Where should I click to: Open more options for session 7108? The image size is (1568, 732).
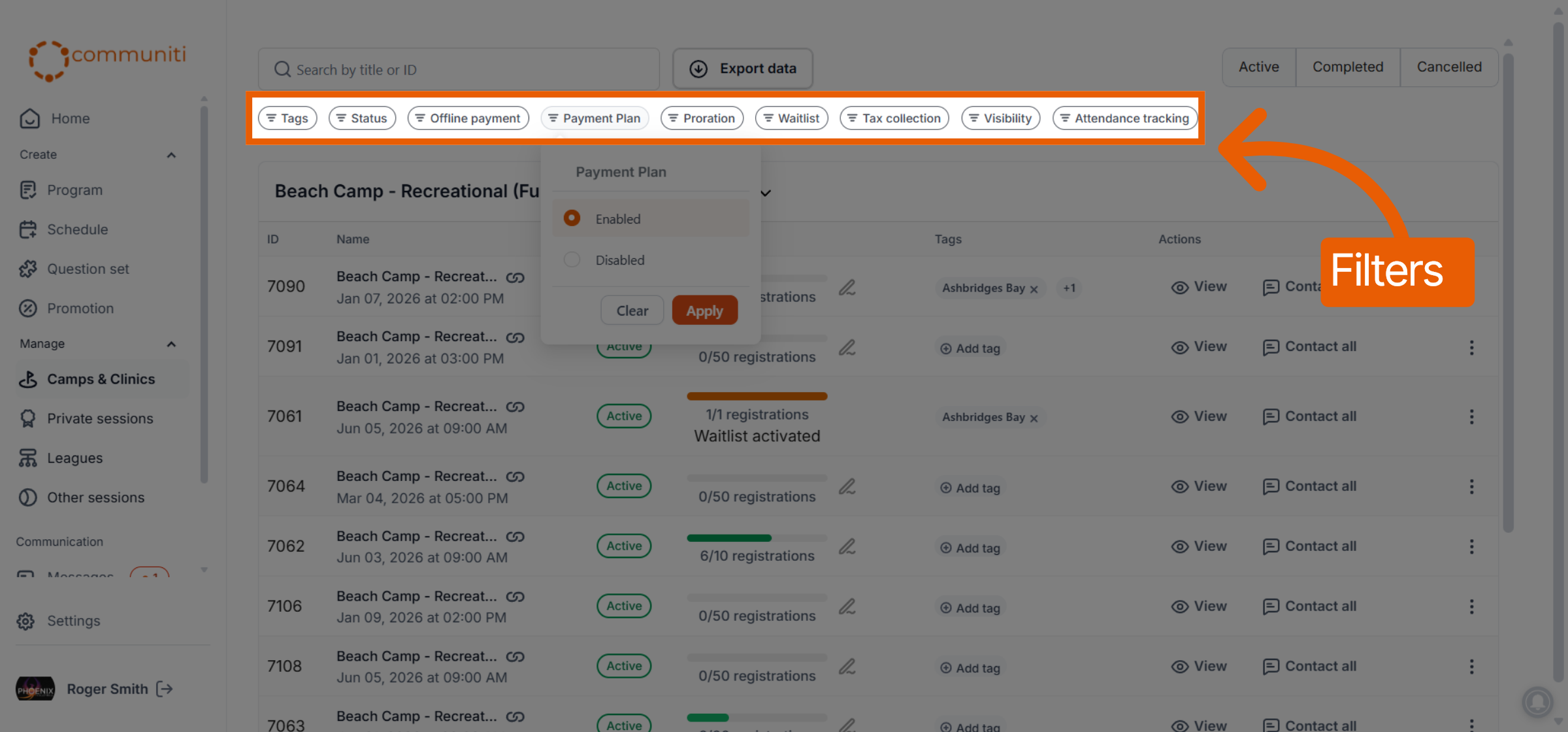[x=1471, y=667]
